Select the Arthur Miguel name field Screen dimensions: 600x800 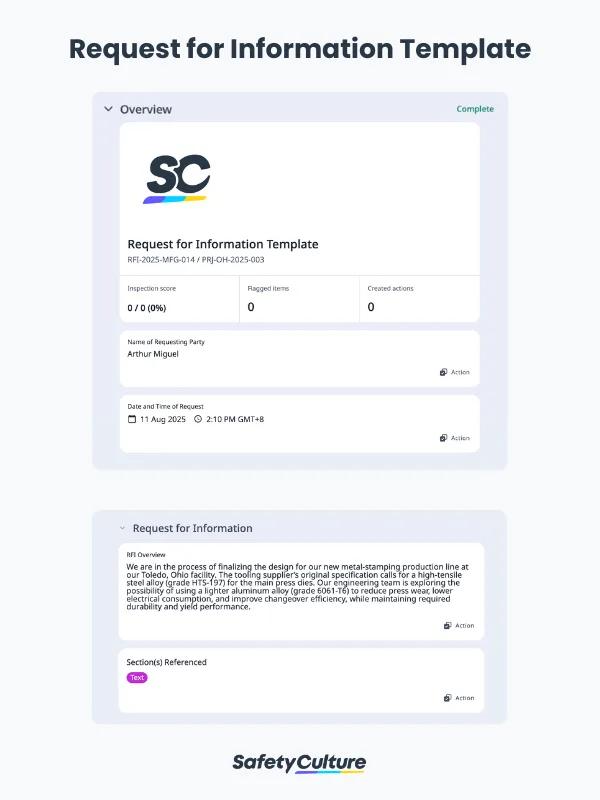(152, 354)
